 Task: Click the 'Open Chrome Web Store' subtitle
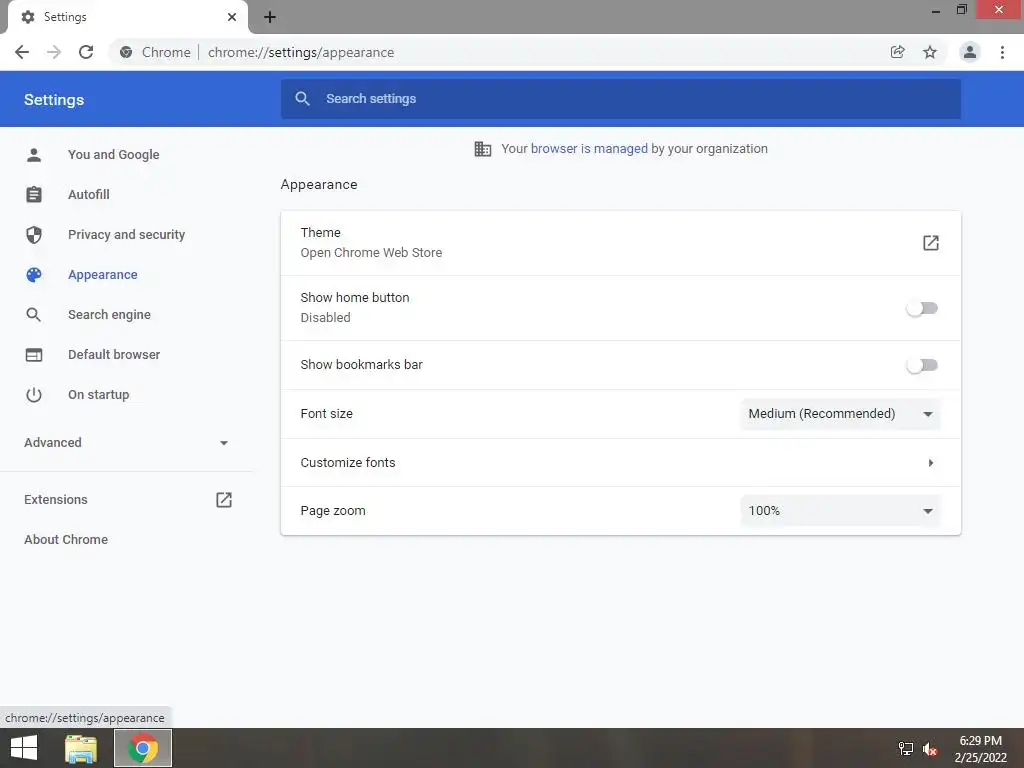point(371,253)
